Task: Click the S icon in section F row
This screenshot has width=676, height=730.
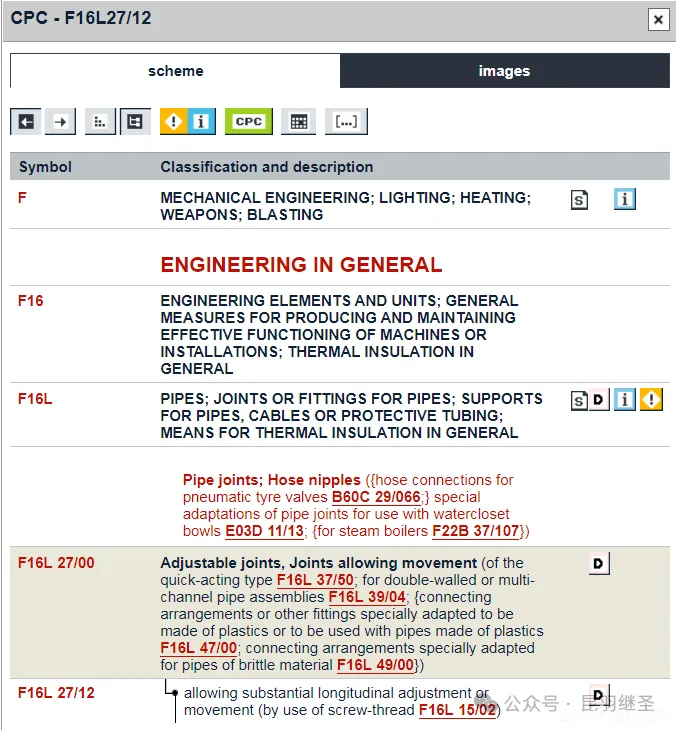Action: tap(580, 200)
